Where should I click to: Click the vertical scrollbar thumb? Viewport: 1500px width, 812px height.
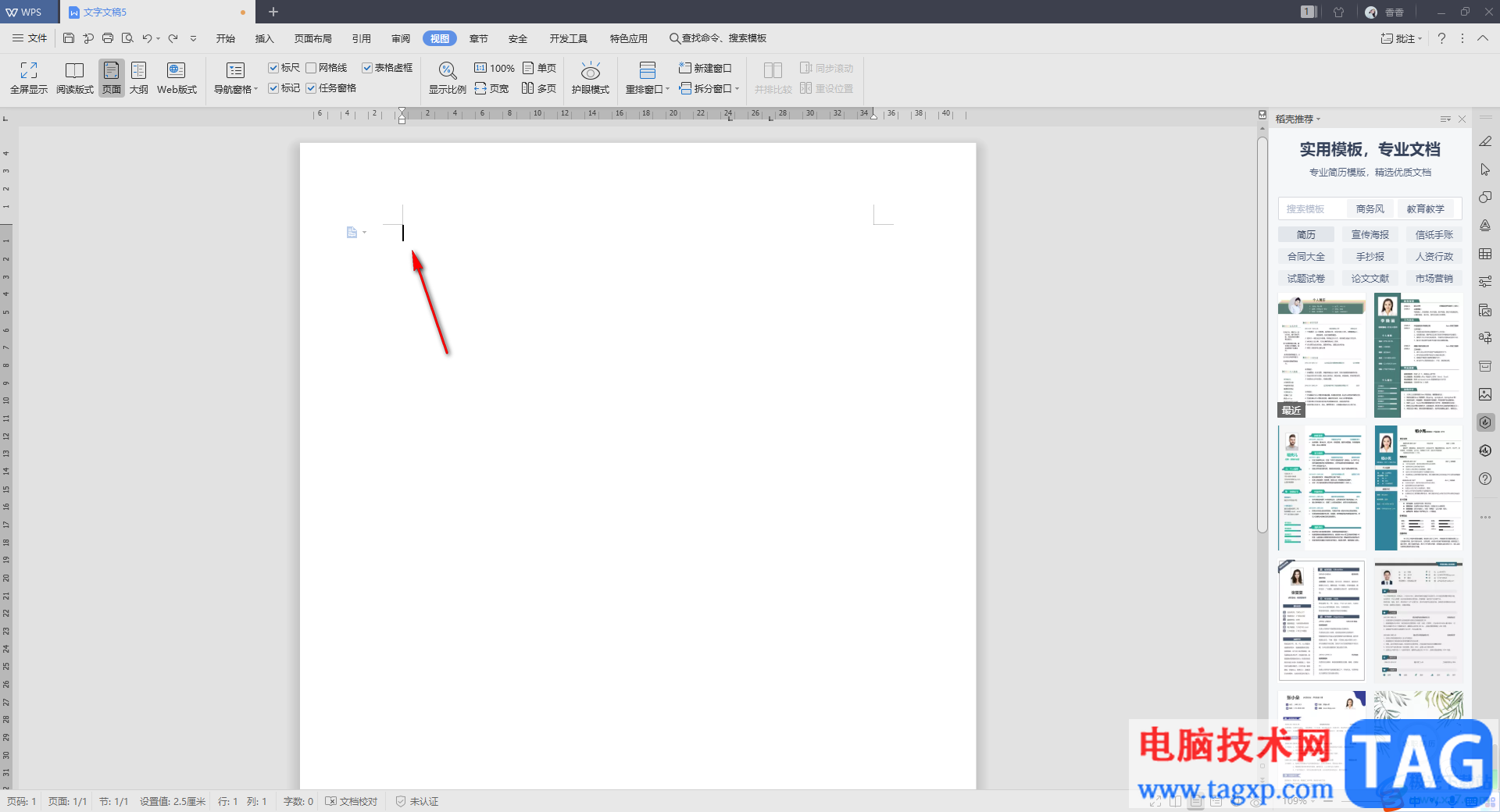tap(1262, 336)
